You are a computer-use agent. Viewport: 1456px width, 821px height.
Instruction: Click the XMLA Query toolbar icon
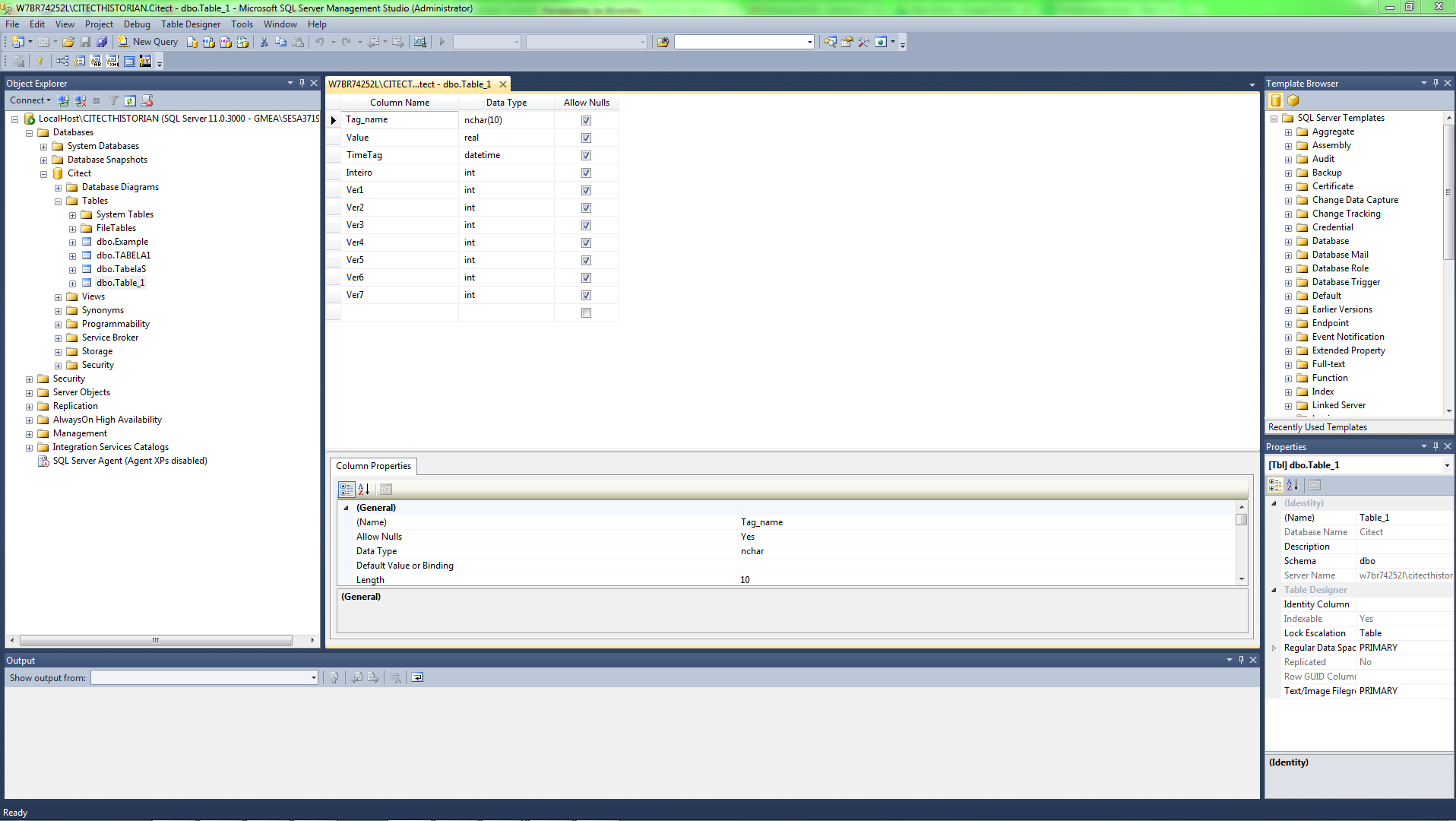point(242,43)
